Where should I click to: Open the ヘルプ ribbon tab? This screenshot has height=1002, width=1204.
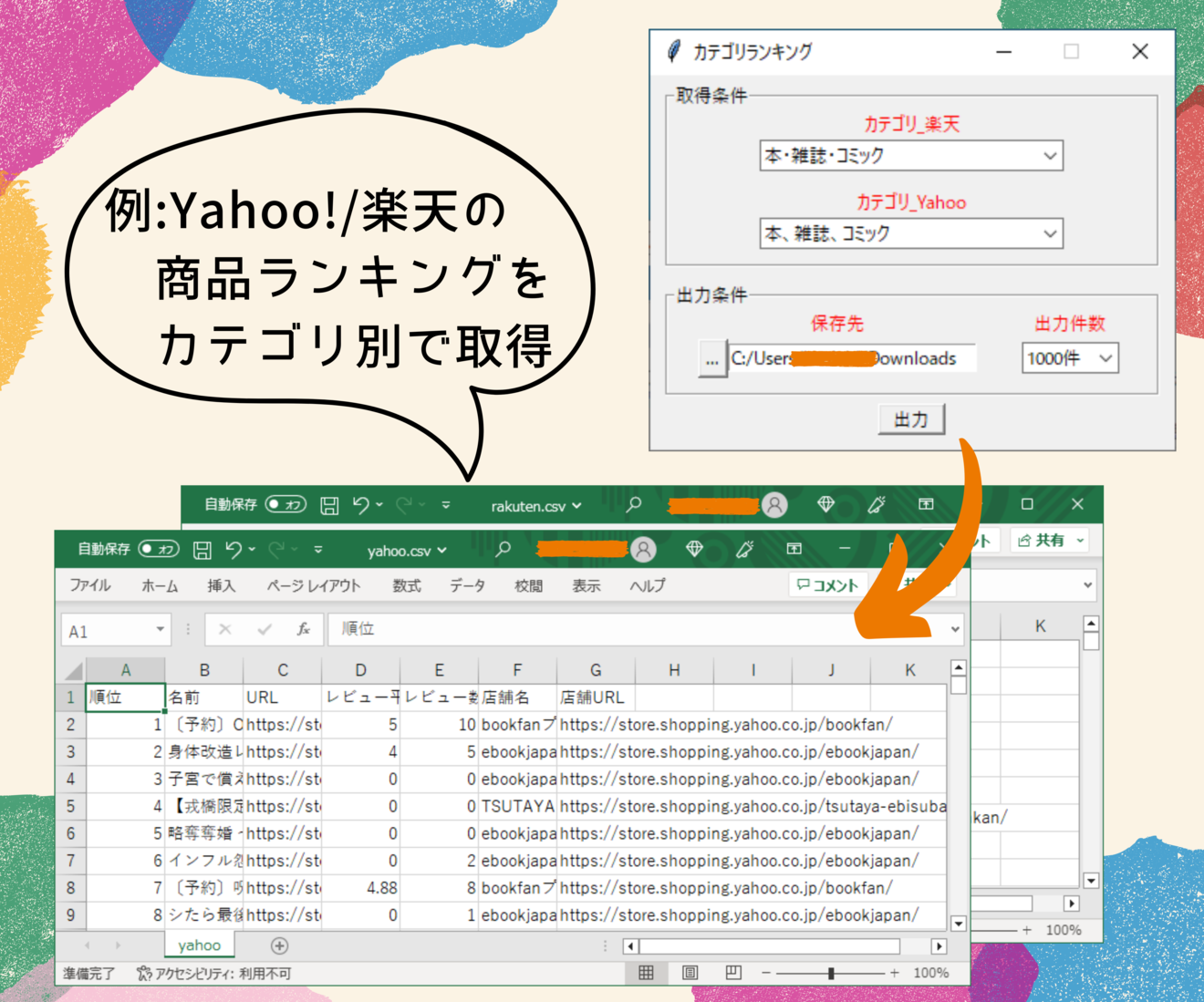coord(648,585)
